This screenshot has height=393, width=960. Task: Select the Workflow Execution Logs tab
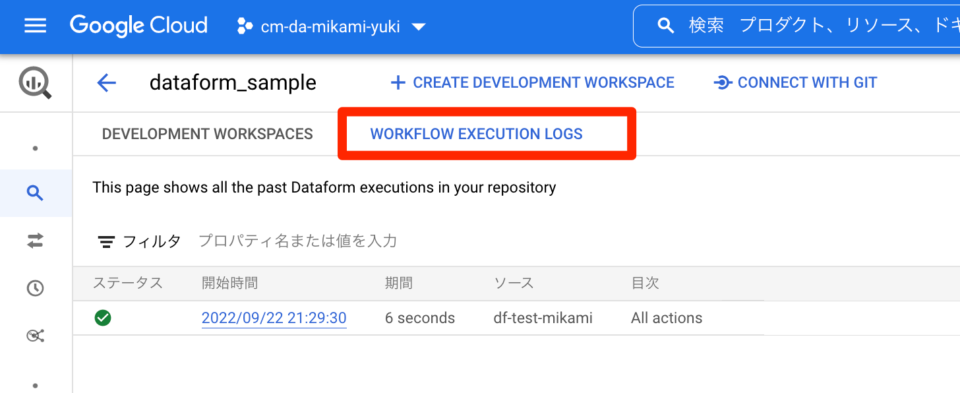tap(476, 133)
